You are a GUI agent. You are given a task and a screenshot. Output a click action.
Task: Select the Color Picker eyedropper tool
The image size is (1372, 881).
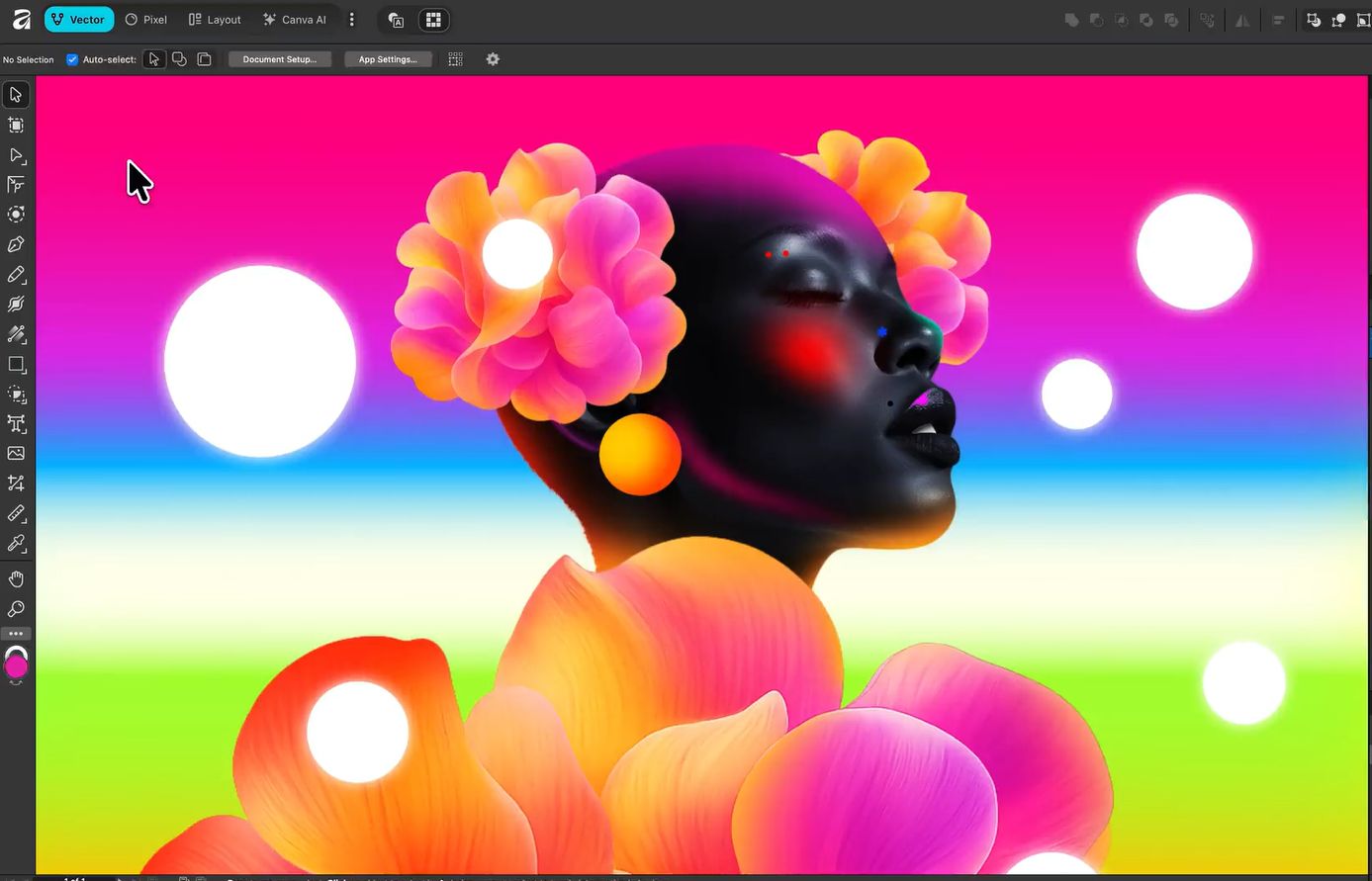tap(16, 544)
